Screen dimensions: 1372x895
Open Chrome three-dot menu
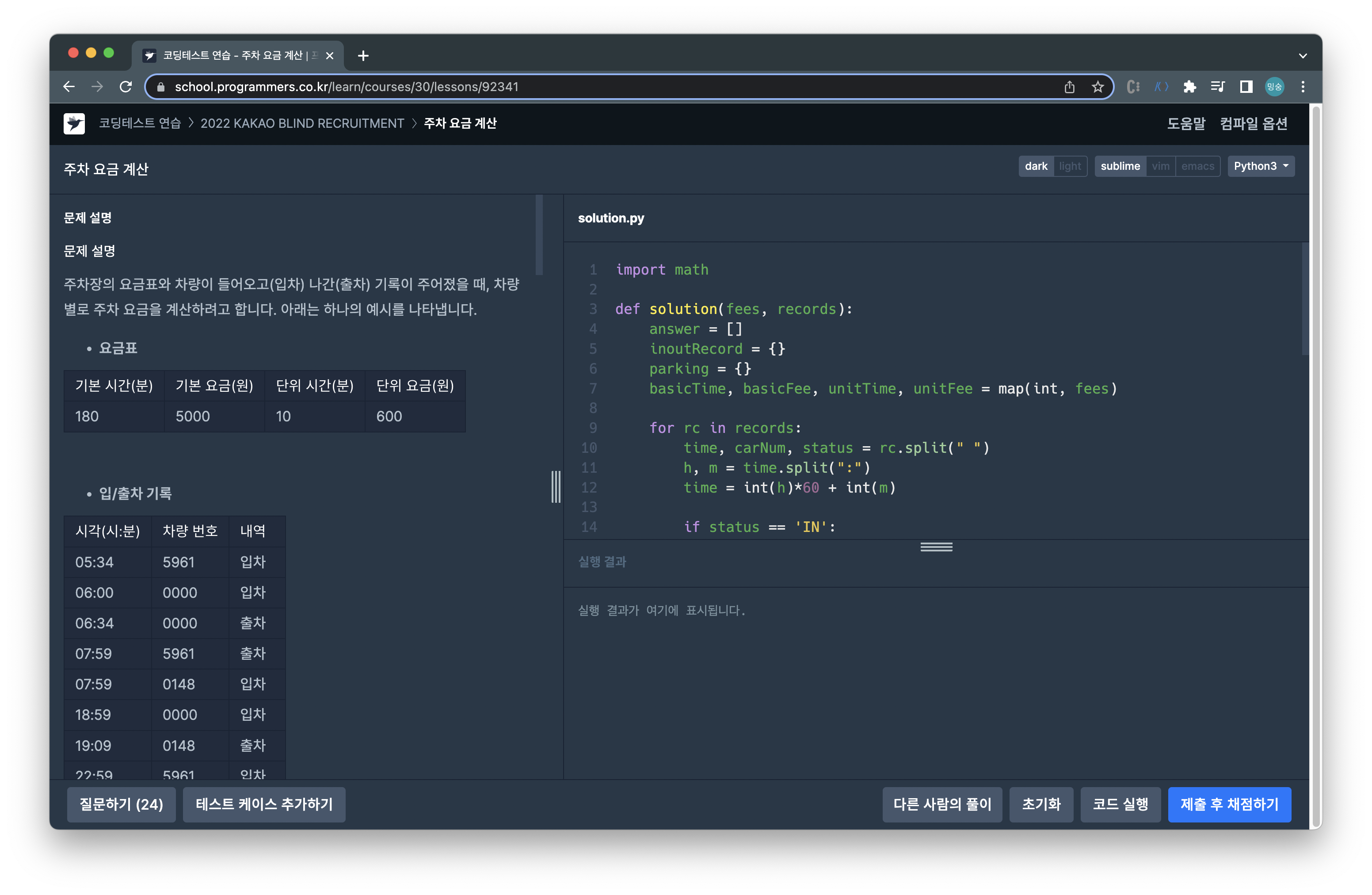(1303, 87)
